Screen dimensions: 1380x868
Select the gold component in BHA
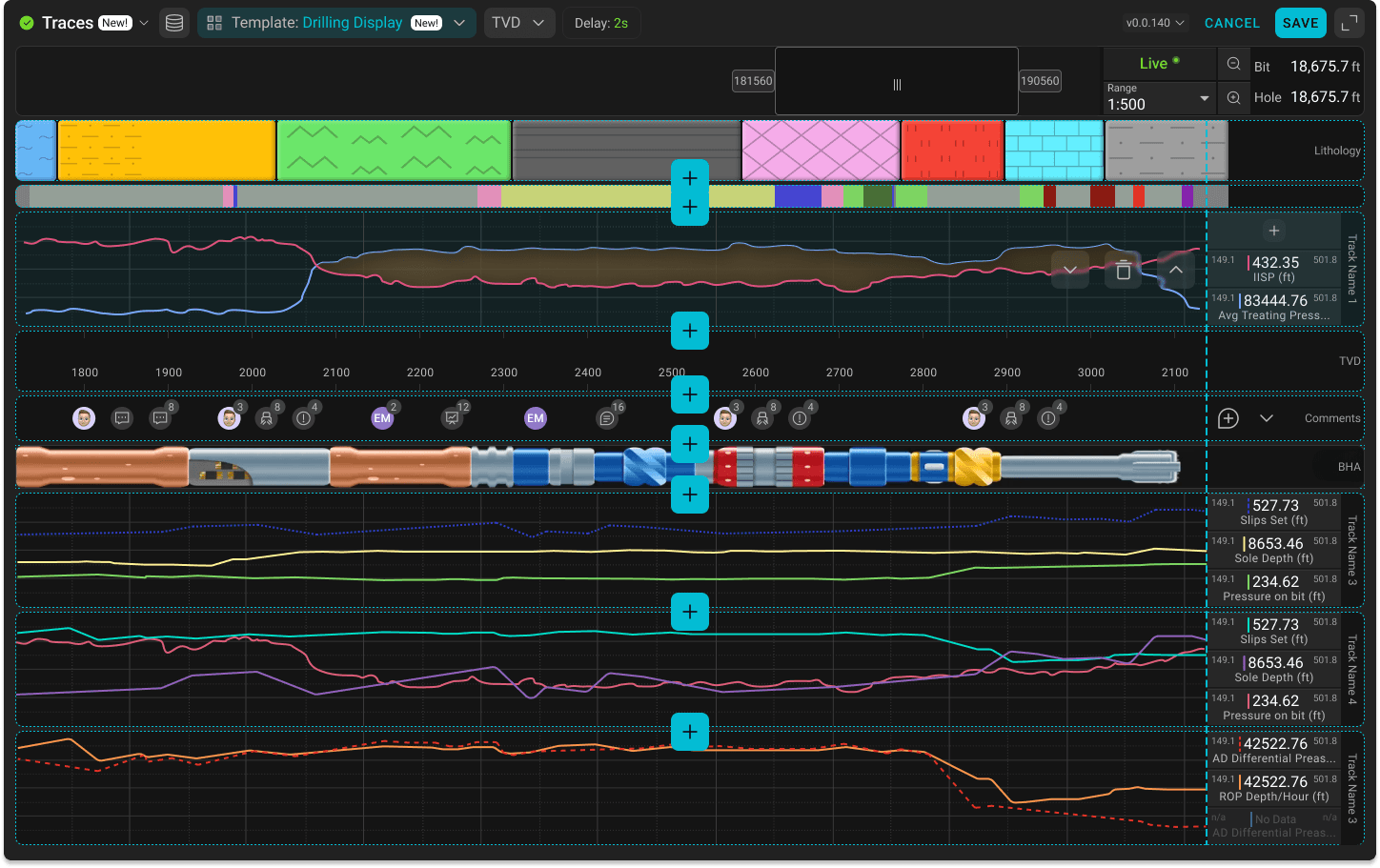click(977, 467)
